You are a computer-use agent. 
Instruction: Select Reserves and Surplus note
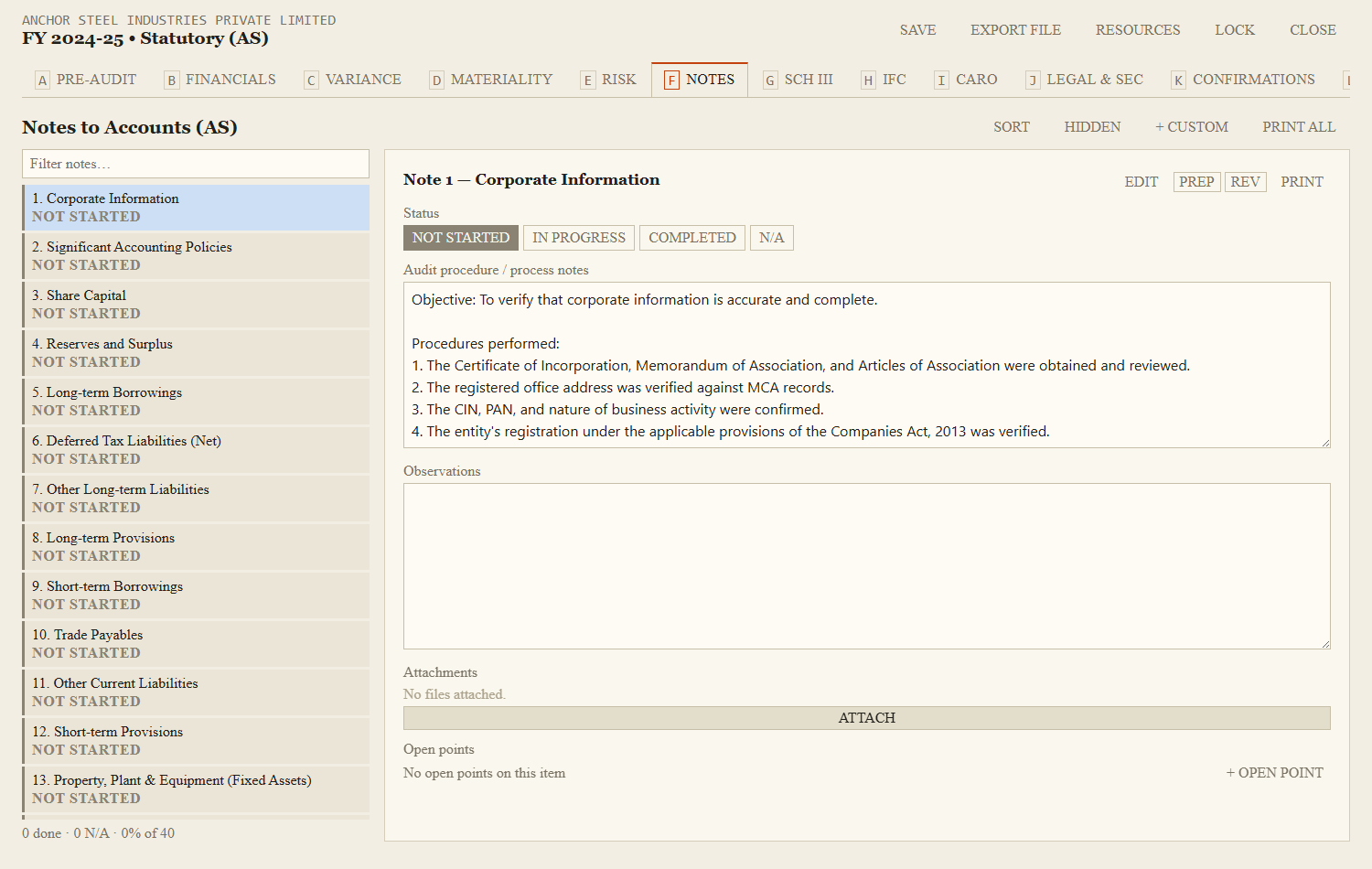[x=196, y=353]
